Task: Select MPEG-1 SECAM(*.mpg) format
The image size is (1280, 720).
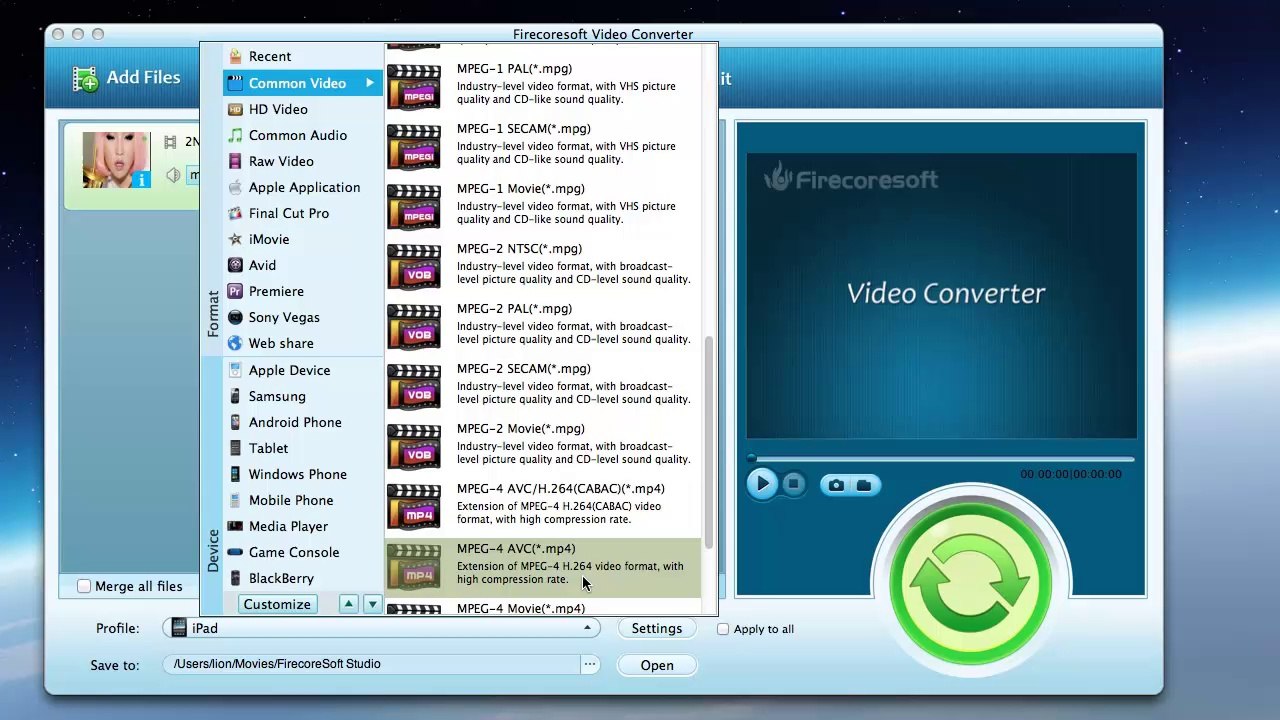Action: coord(543,146)
